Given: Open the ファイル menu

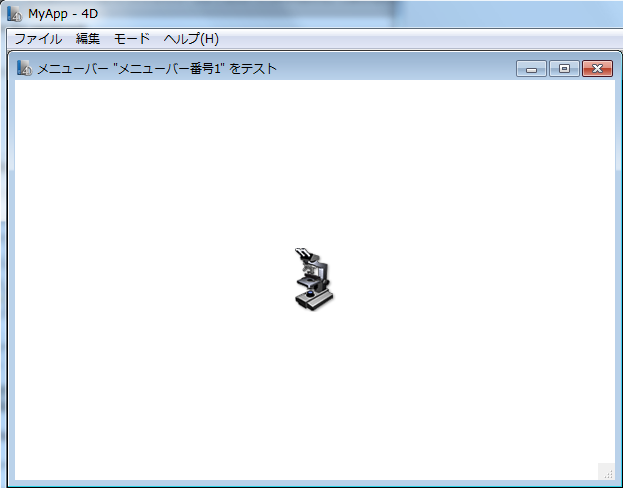Looking at the screenshot, I should pos(38,39).
